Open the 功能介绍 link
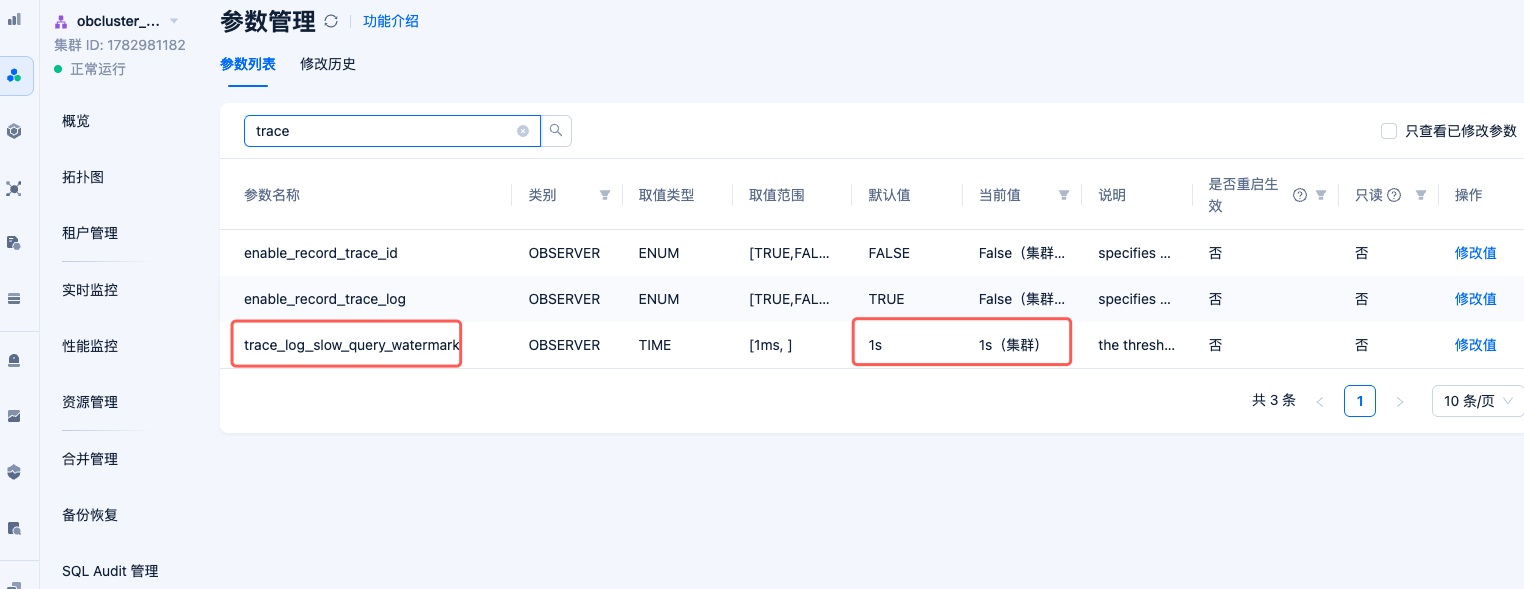 pos(391,21)
